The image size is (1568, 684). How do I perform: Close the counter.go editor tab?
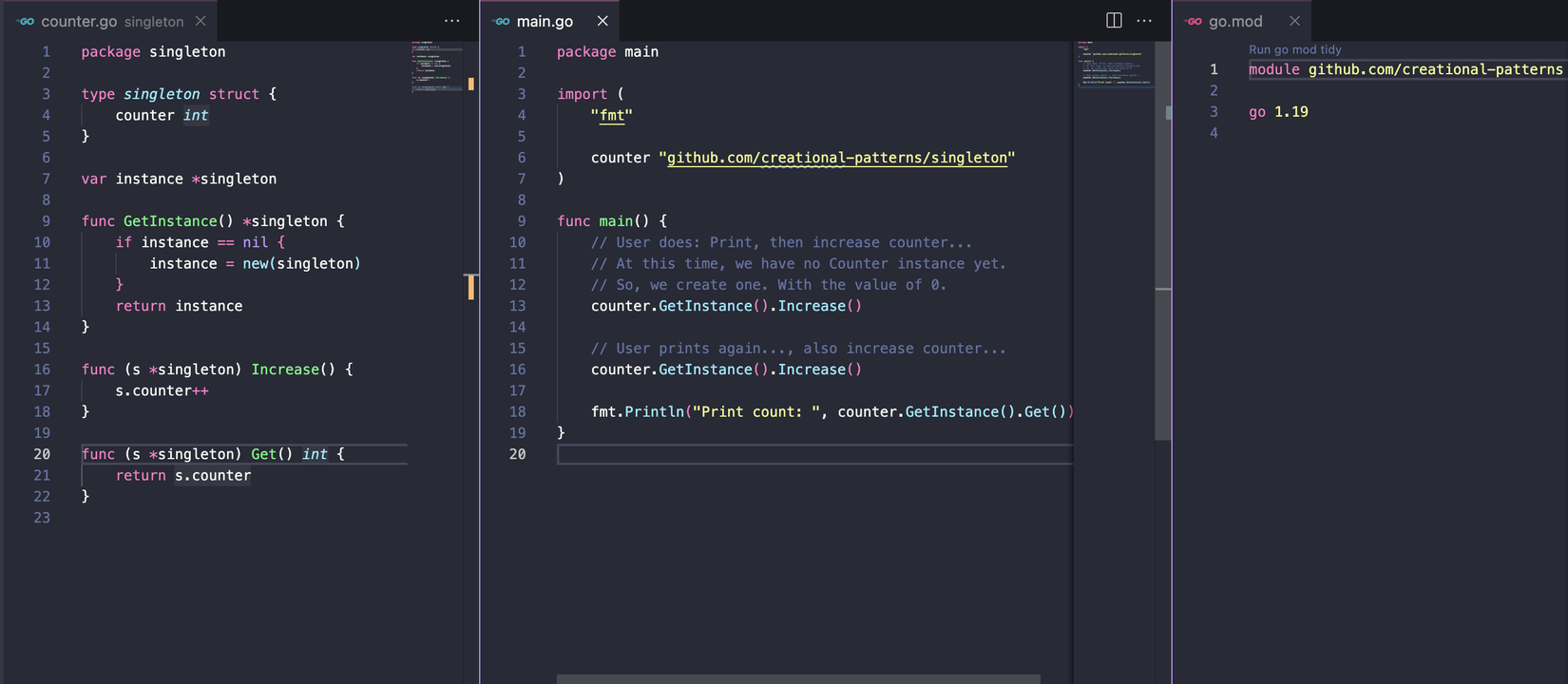tap(201, 21)
